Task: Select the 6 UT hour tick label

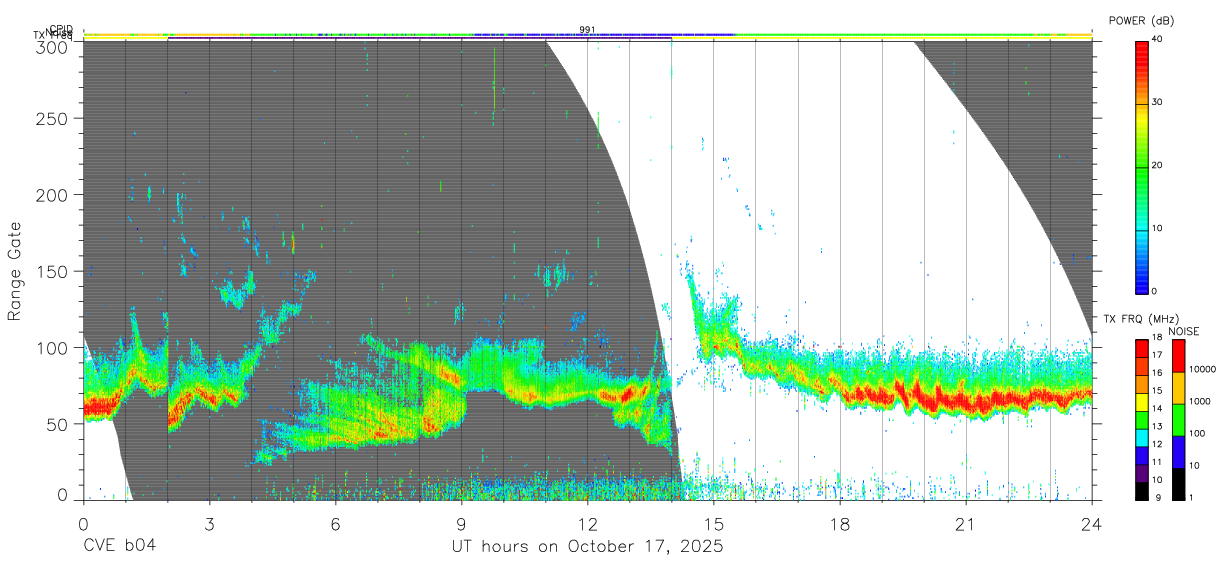Action: pos(335,524)
